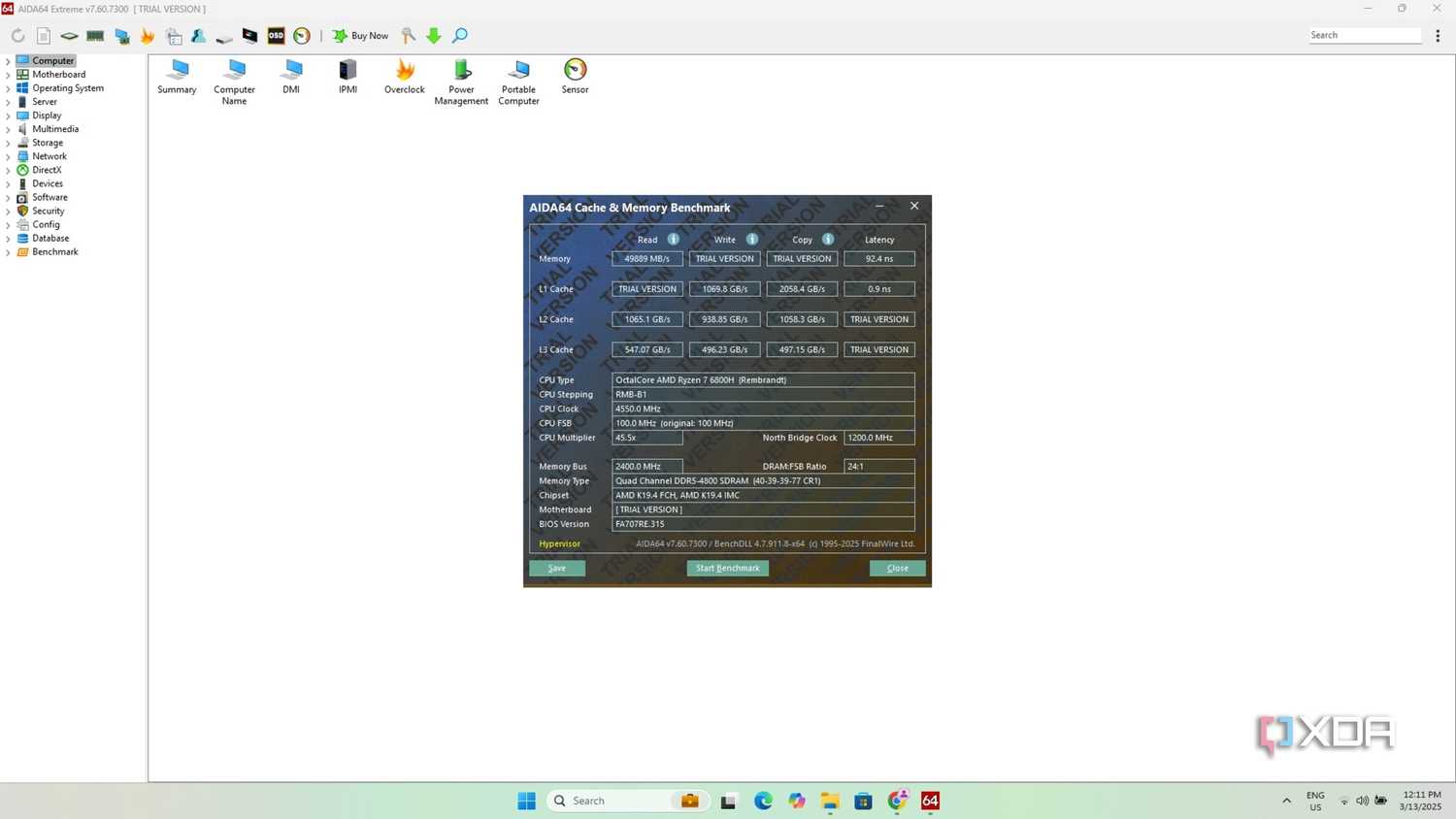Select Software in the sidebar tree

pos(50,197)
